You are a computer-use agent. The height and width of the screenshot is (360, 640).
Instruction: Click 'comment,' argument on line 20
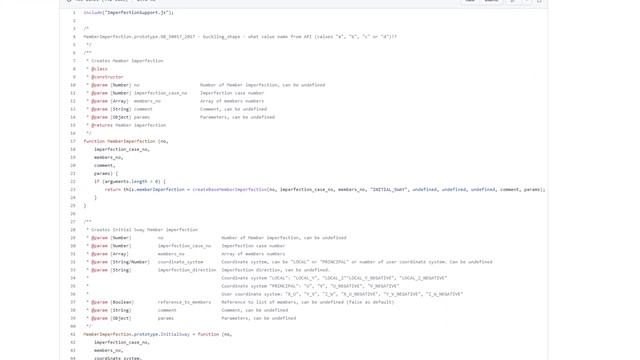point(105,165)
